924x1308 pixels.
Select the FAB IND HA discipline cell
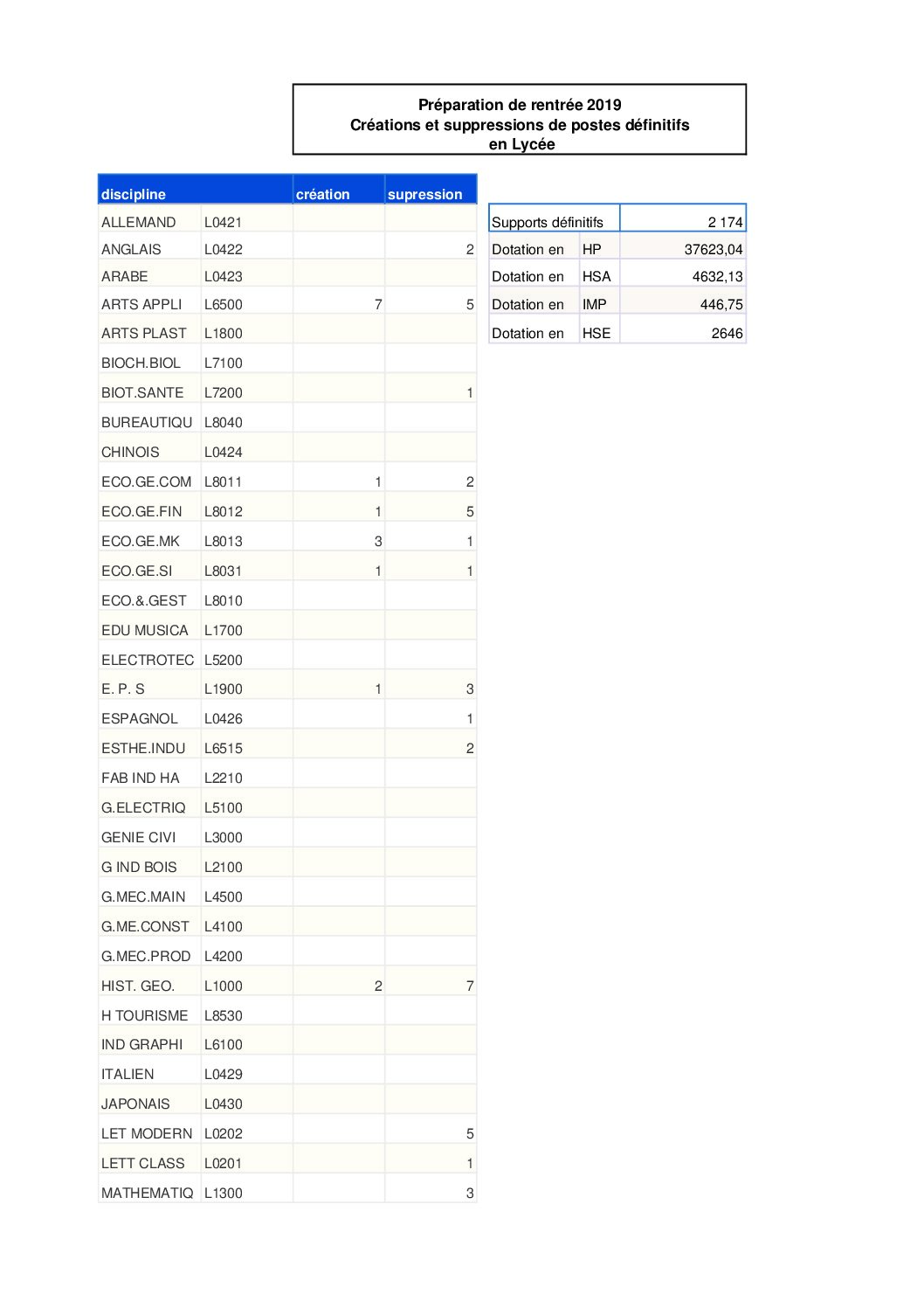coord(149,774)
